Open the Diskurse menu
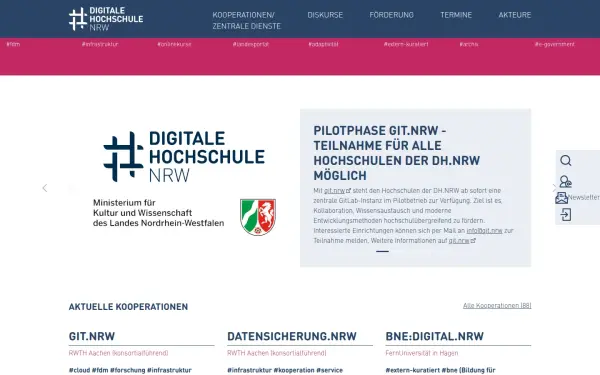The width and height of the screenshot is (600, 375). 325,15
